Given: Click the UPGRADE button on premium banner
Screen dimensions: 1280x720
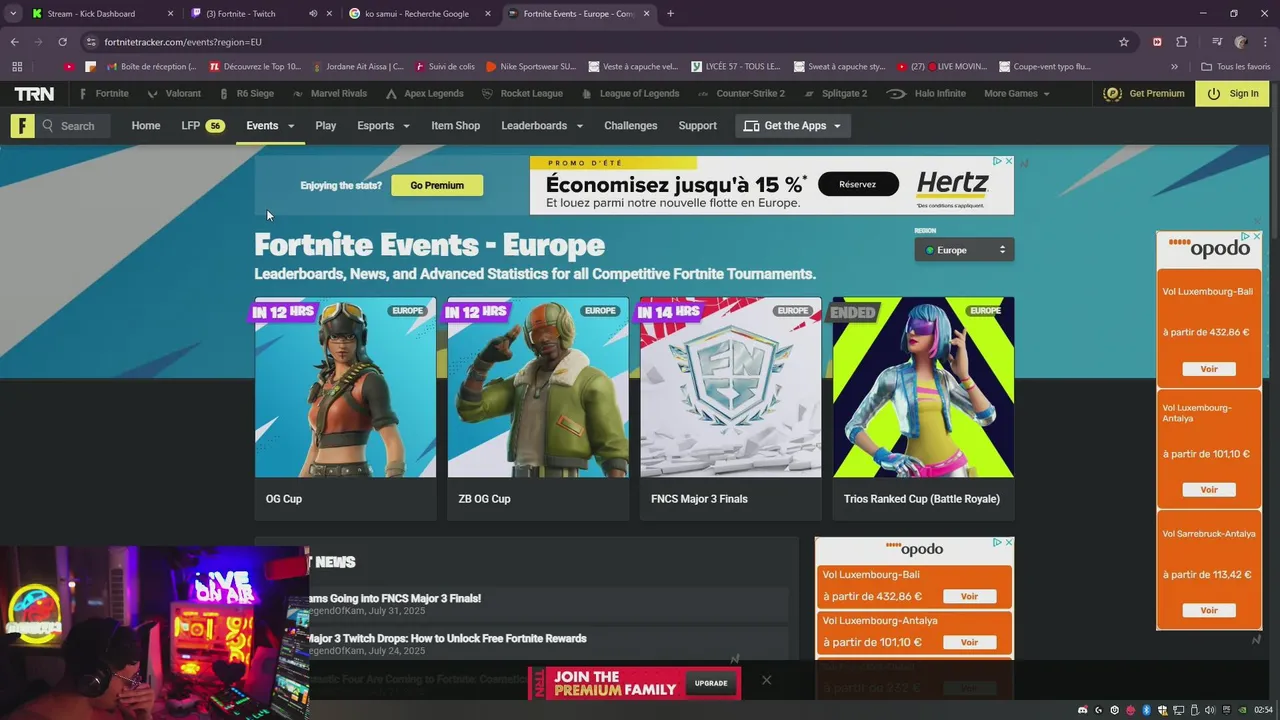Looking at the screenshot, I should pos(711,683).
